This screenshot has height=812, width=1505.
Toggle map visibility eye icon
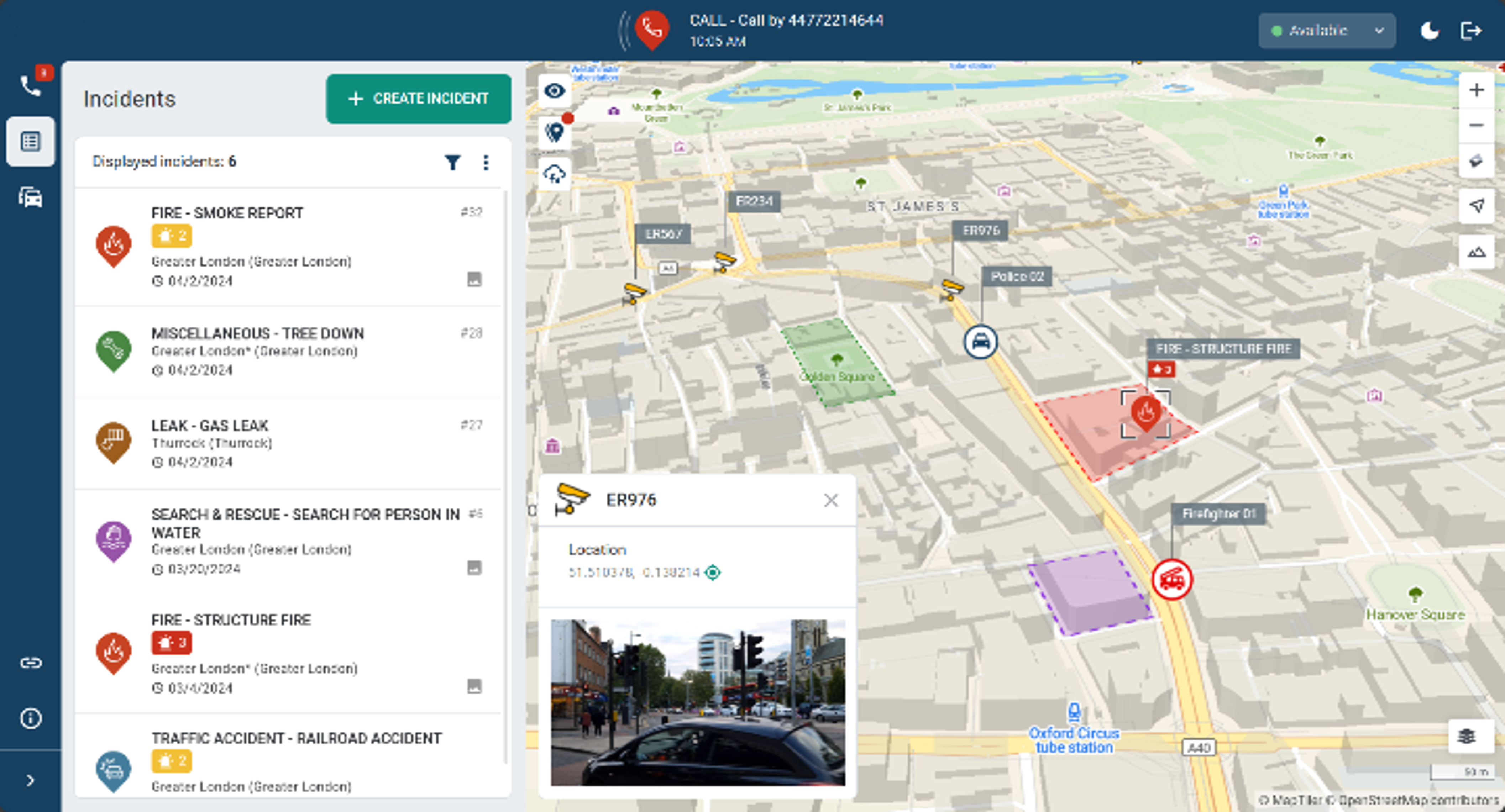pos(554,91)
